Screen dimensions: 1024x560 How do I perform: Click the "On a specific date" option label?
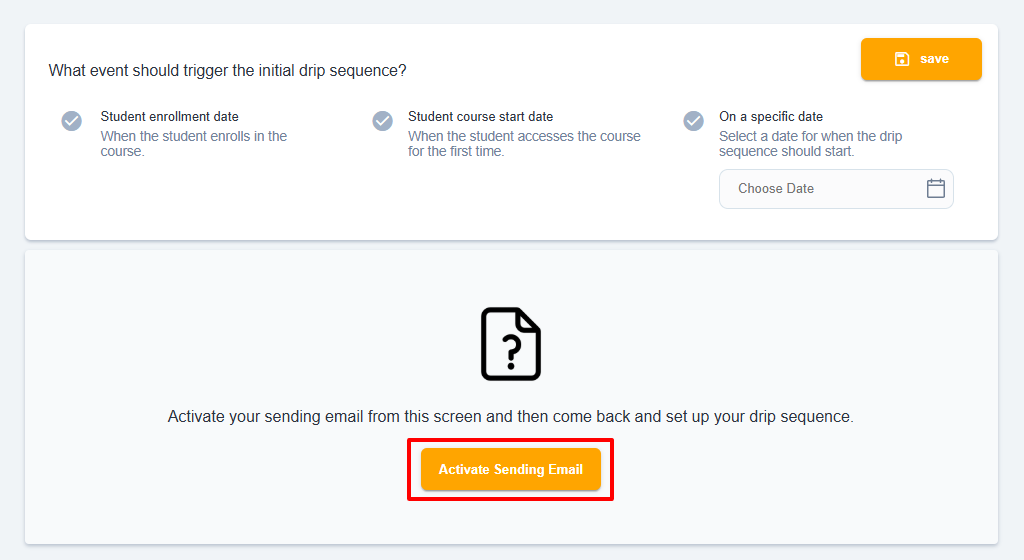tap(771, 116)
